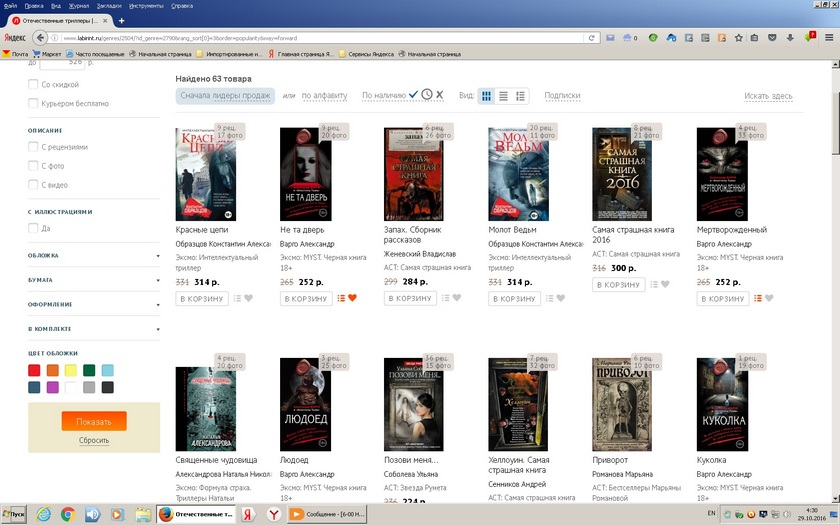
Task: Filter by in-stock checkmark icon
Action: (x=414, y=95)
